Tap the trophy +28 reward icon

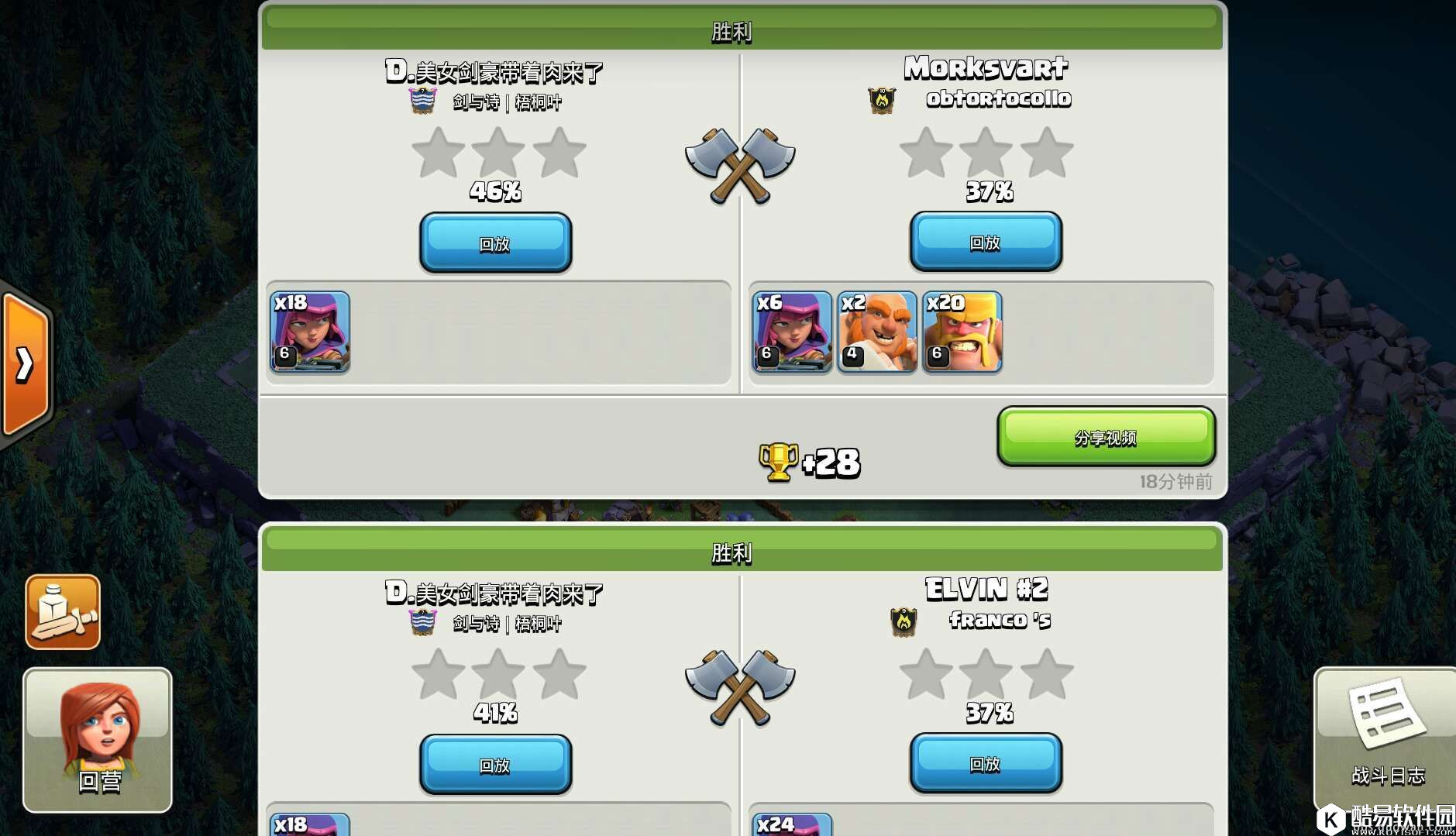coord(779,463)
